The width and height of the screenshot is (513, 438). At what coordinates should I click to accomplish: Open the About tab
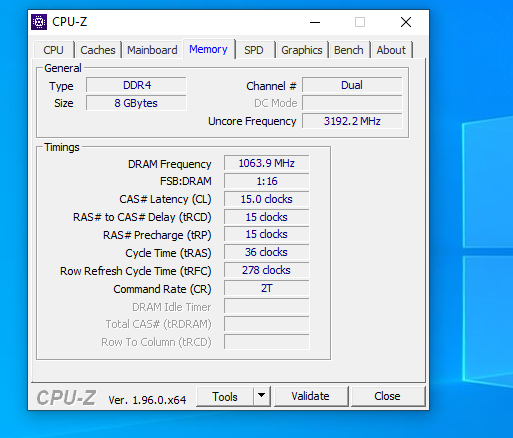tap(391, 50)
